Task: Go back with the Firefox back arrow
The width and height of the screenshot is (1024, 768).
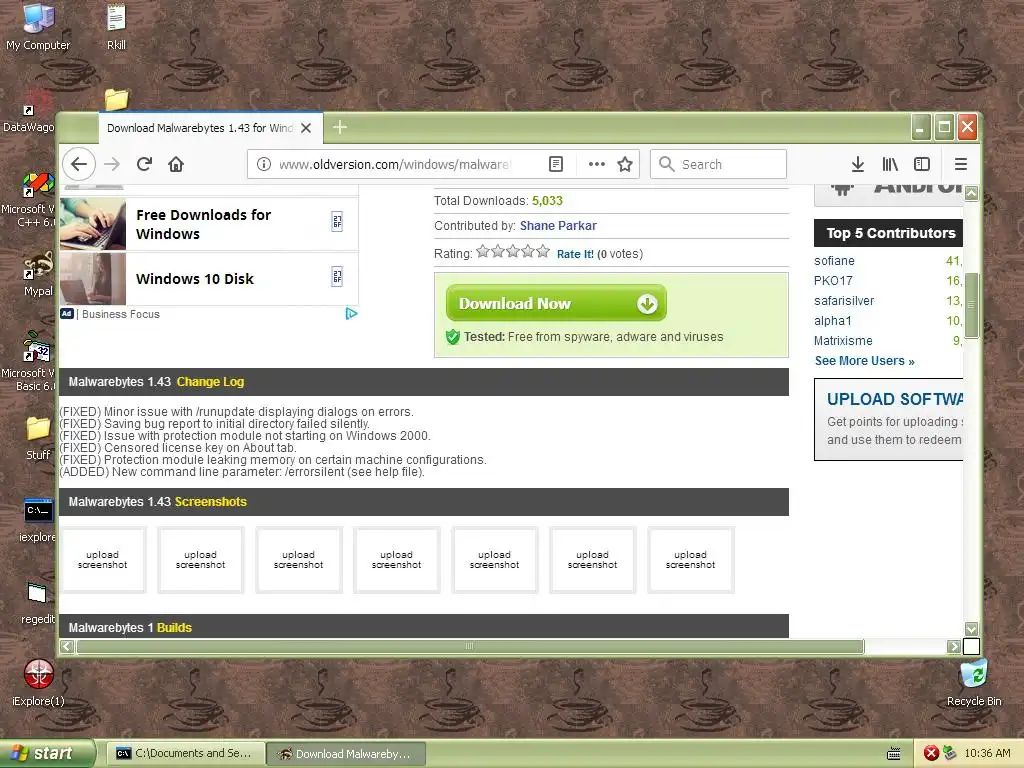Action: 79,164
